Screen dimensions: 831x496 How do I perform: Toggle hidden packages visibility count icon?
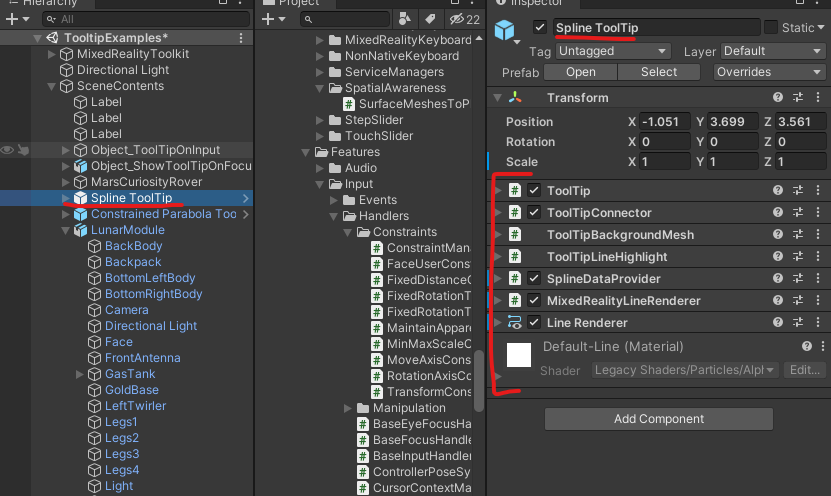pyautogui.click(x=465, y=20)
